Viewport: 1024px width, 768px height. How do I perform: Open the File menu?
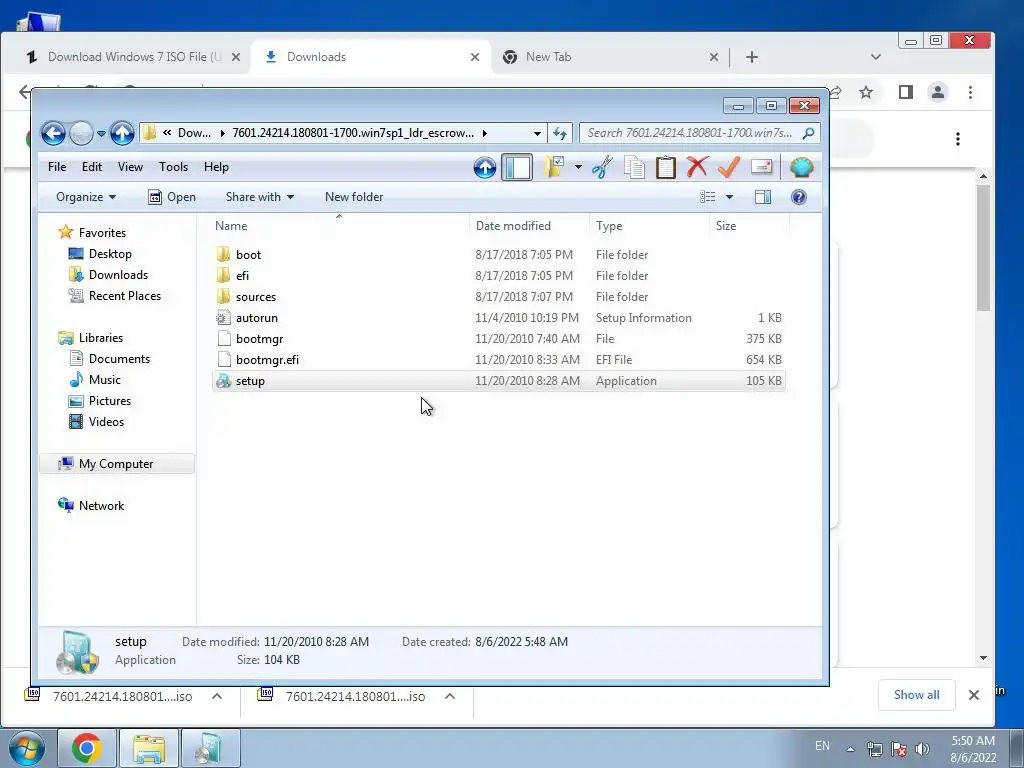coord(57,167)
